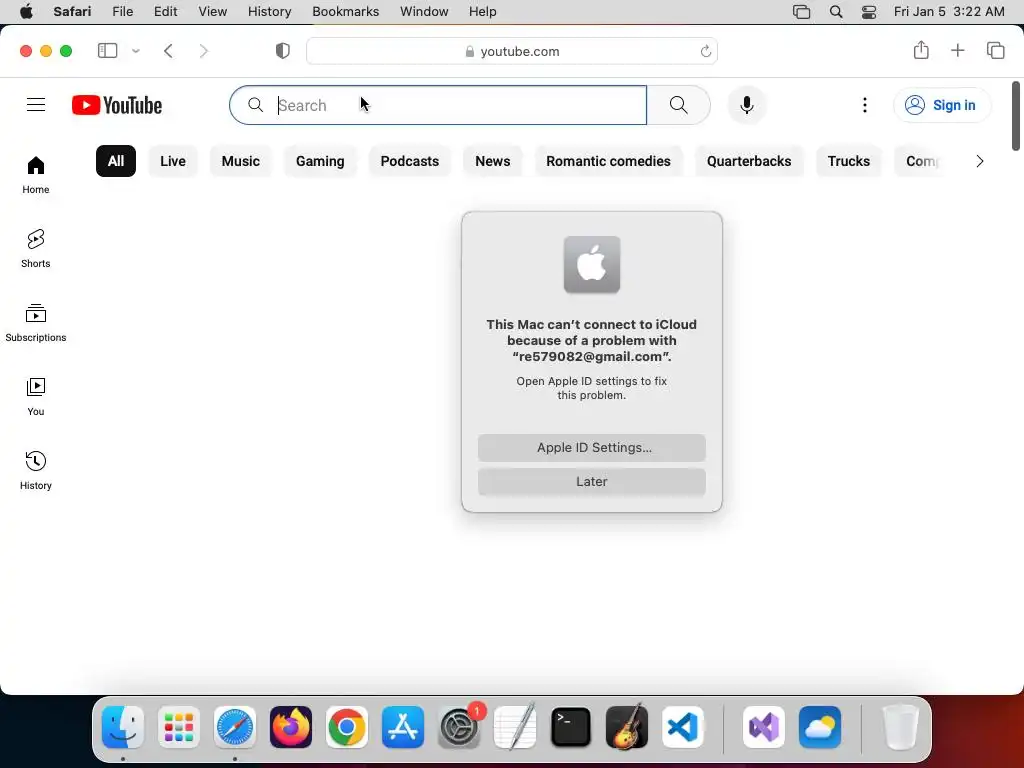Open Launchpad from the Dock

pyautogui.click(x=179, y=727)
